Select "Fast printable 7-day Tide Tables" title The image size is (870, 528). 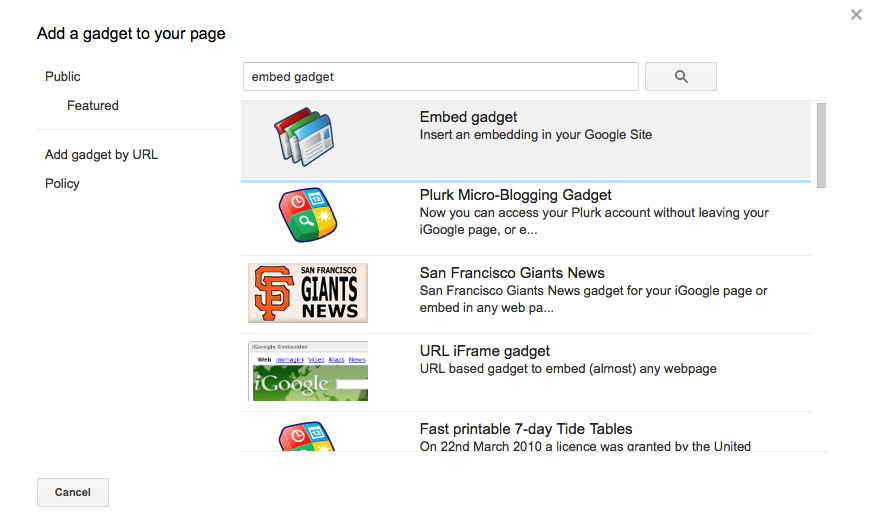click(526, 429)
